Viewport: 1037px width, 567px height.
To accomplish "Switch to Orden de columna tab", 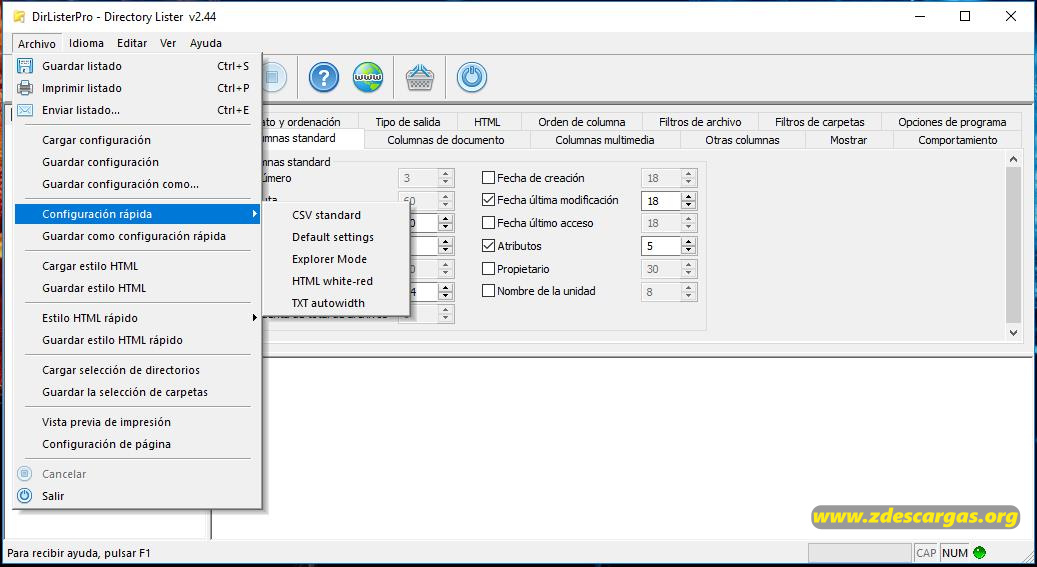I will click(x=581, y=122).
